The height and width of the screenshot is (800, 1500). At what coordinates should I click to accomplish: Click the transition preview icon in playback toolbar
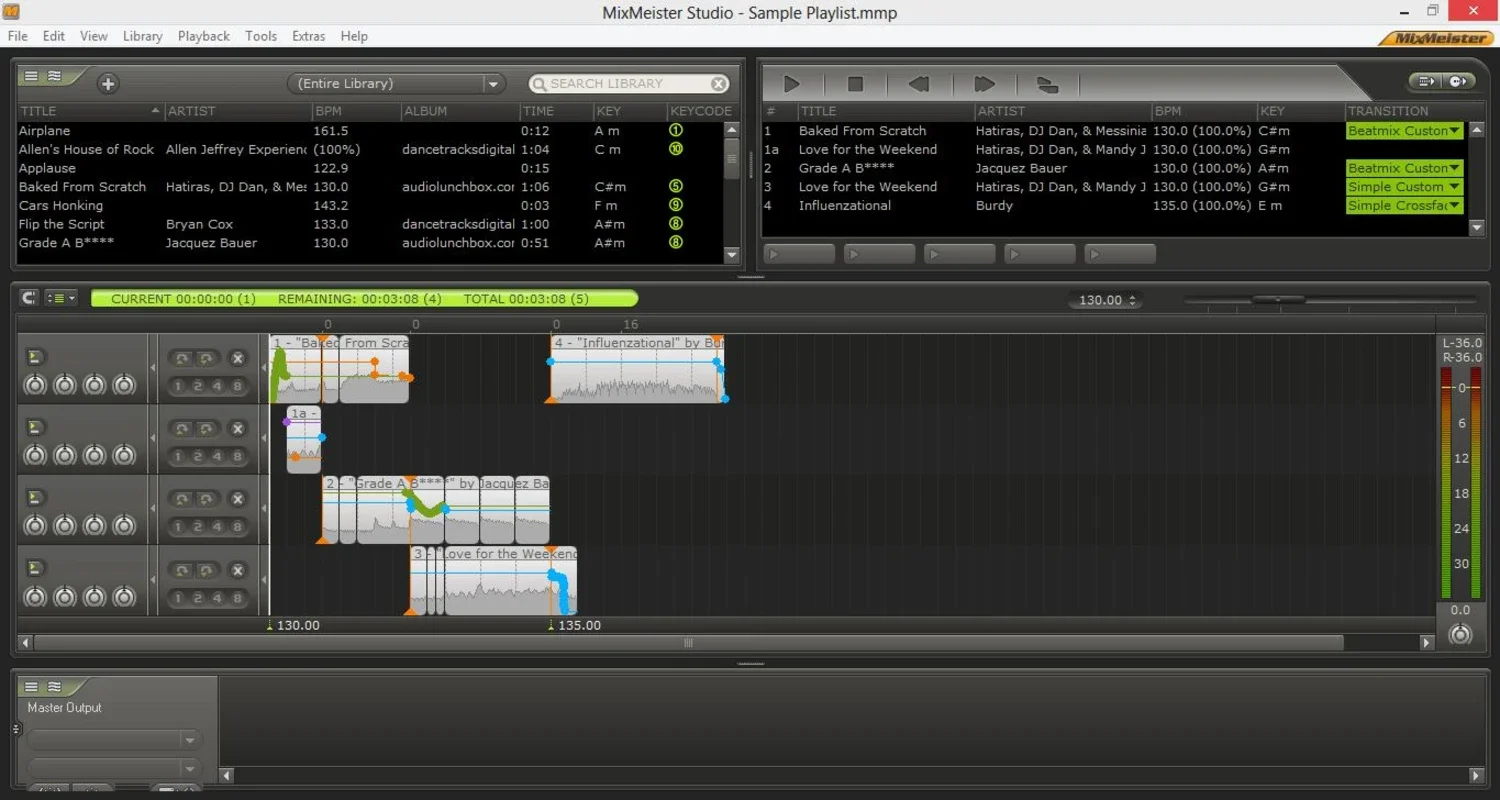[1046, 84]
